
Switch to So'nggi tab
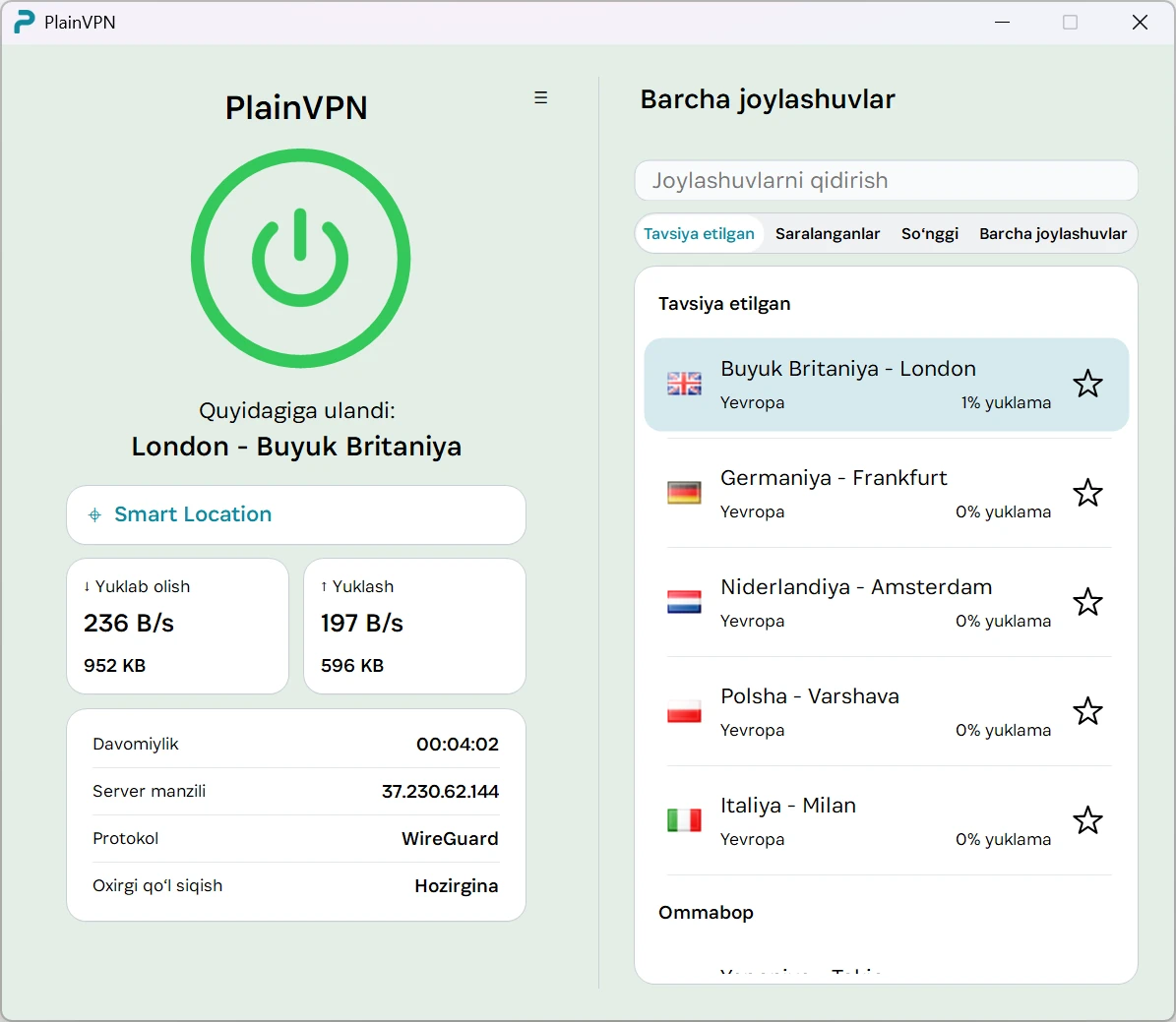pos(929,234)
